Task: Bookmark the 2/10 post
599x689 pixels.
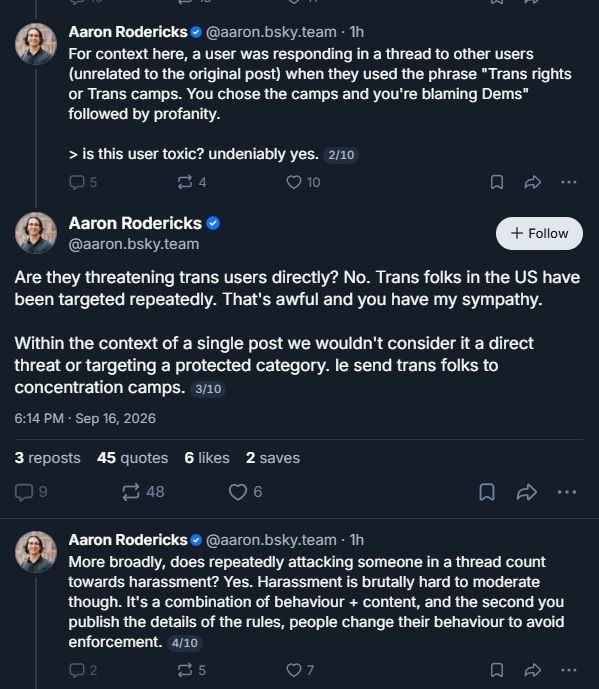Action: 497,182
